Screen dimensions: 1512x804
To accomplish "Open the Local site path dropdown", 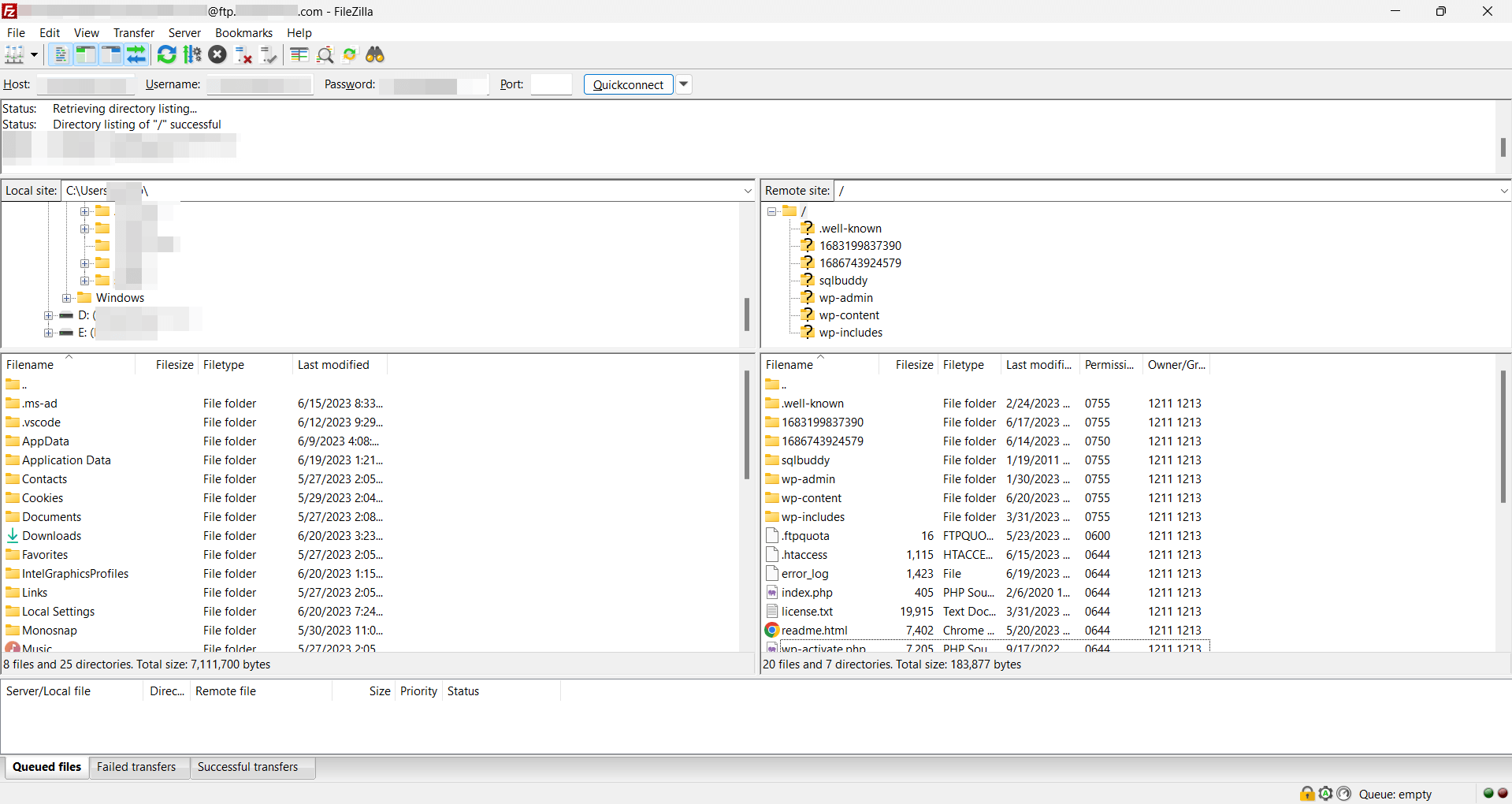I will 748,191.
